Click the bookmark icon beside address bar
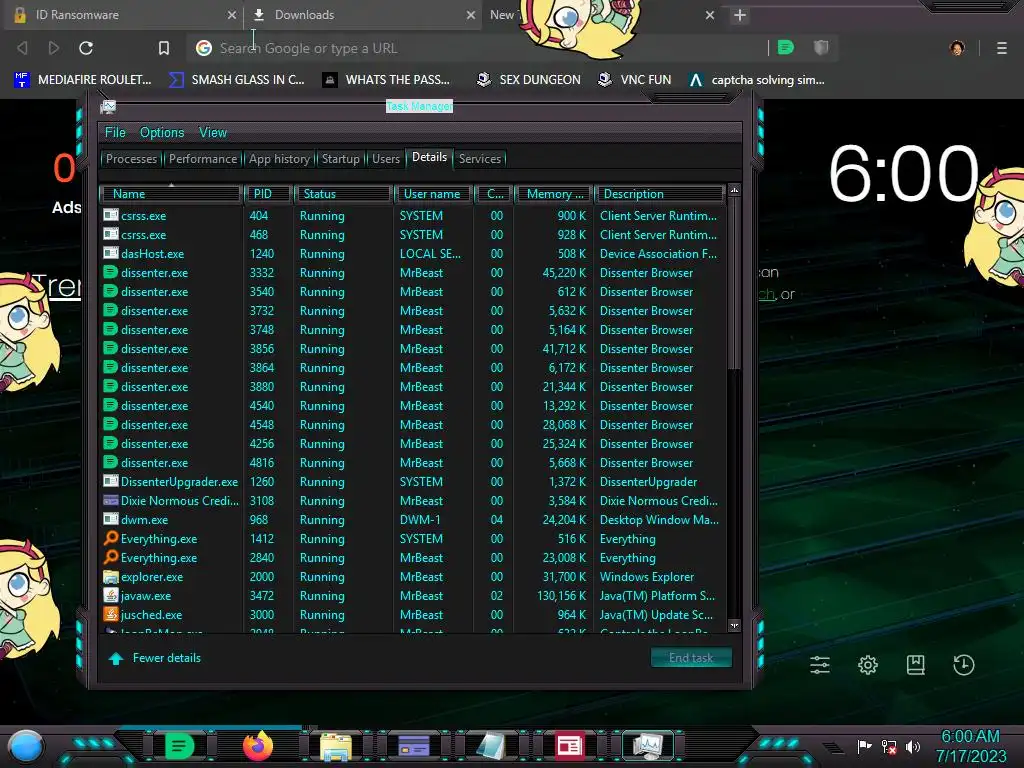1024x768 pixels. click(164, 48)
